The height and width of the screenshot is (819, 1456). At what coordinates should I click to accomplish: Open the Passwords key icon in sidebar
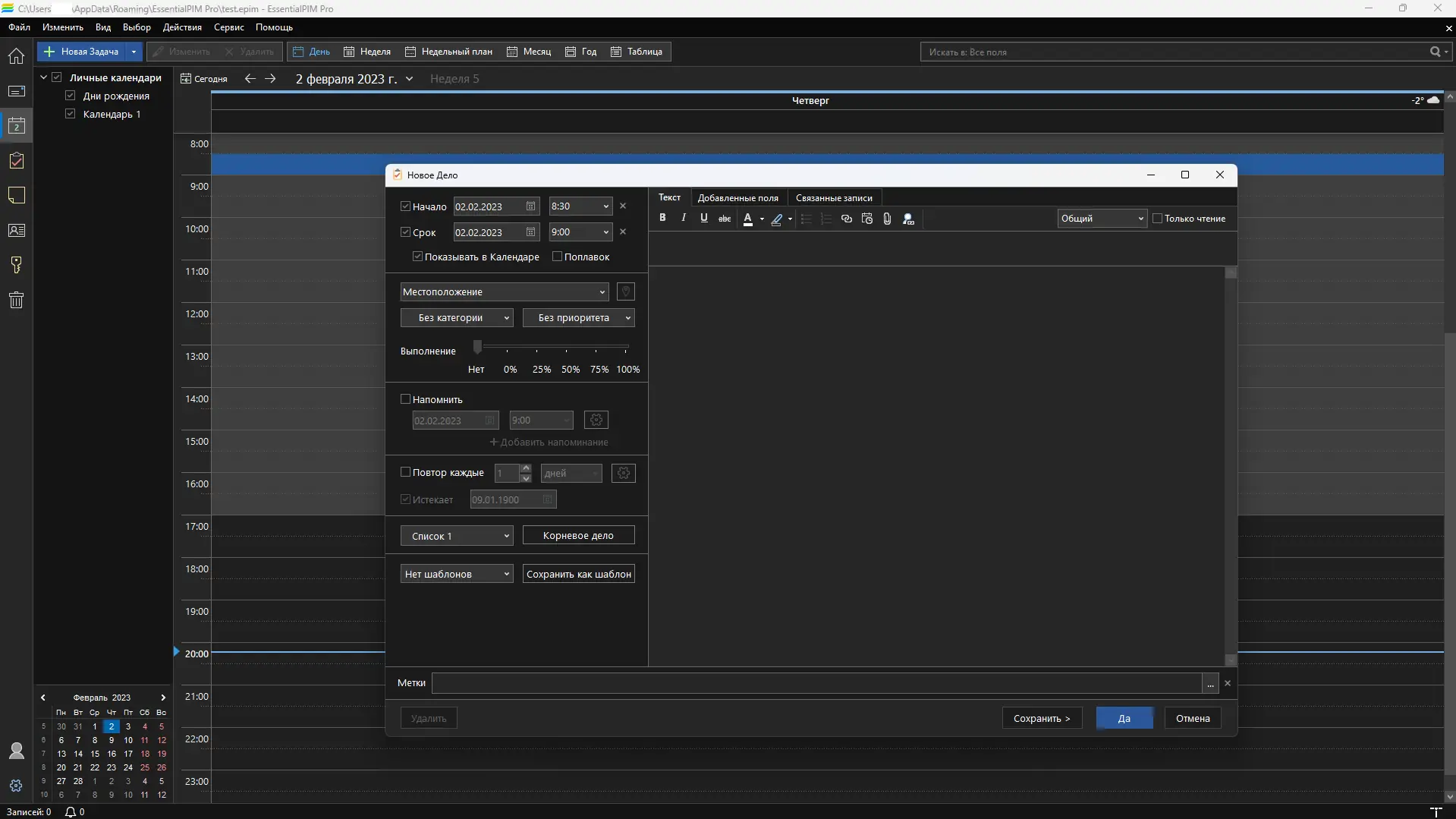coord(16,265)
